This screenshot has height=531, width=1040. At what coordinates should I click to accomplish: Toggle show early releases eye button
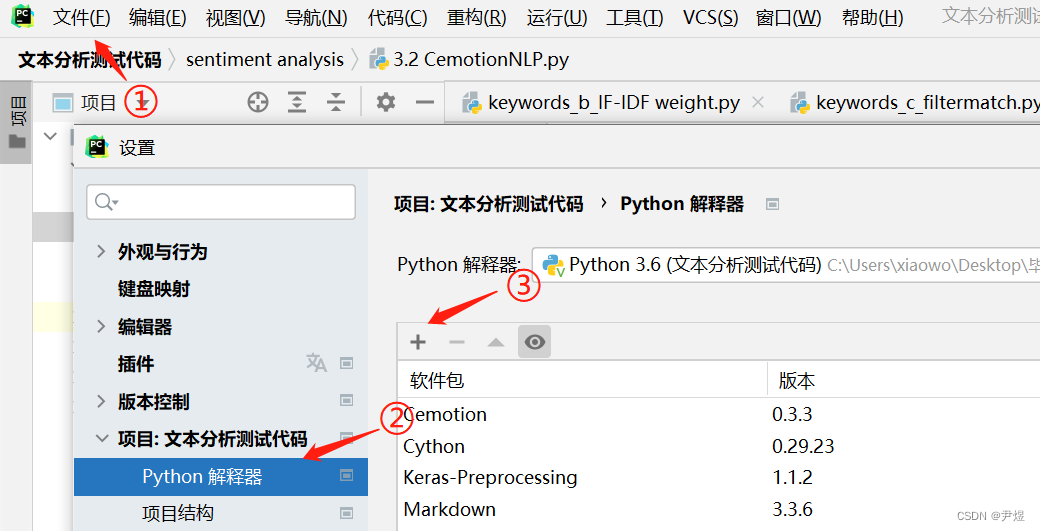[x=535, y=341]
